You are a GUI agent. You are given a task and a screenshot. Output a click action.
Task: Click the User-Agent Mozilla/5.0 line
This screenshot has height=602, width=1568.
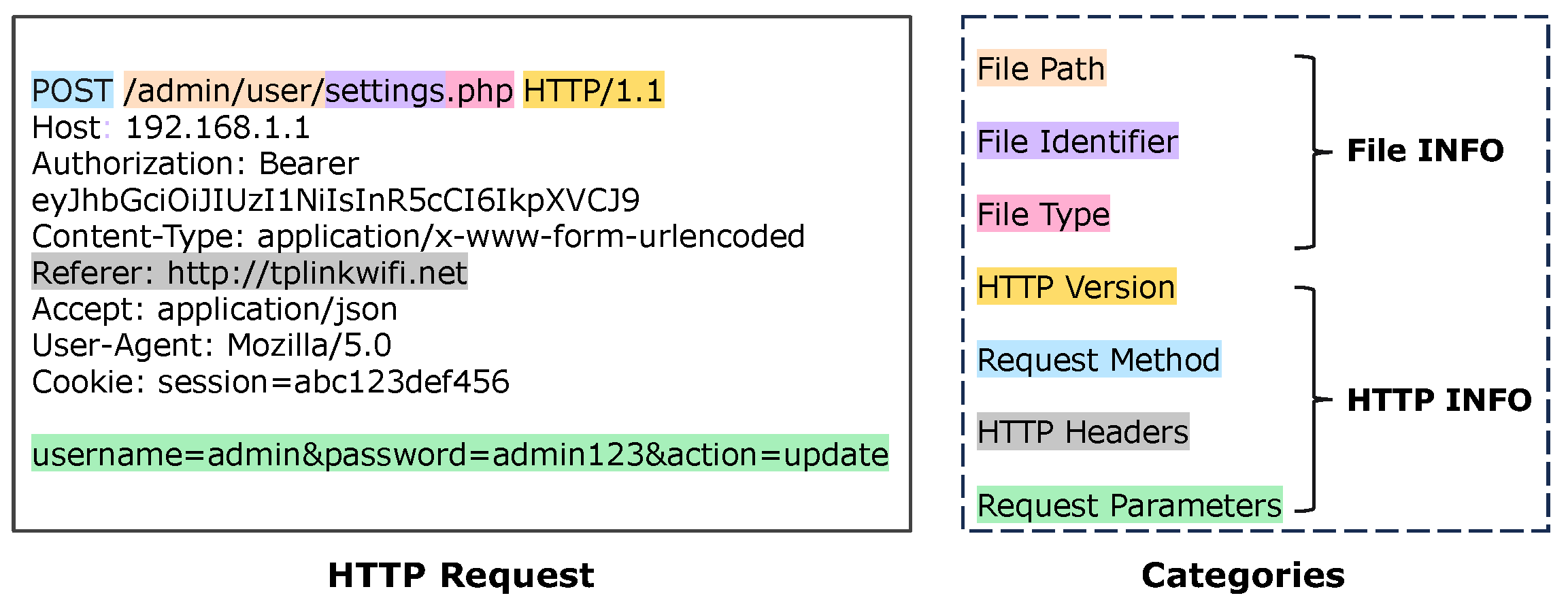[212, 346]
